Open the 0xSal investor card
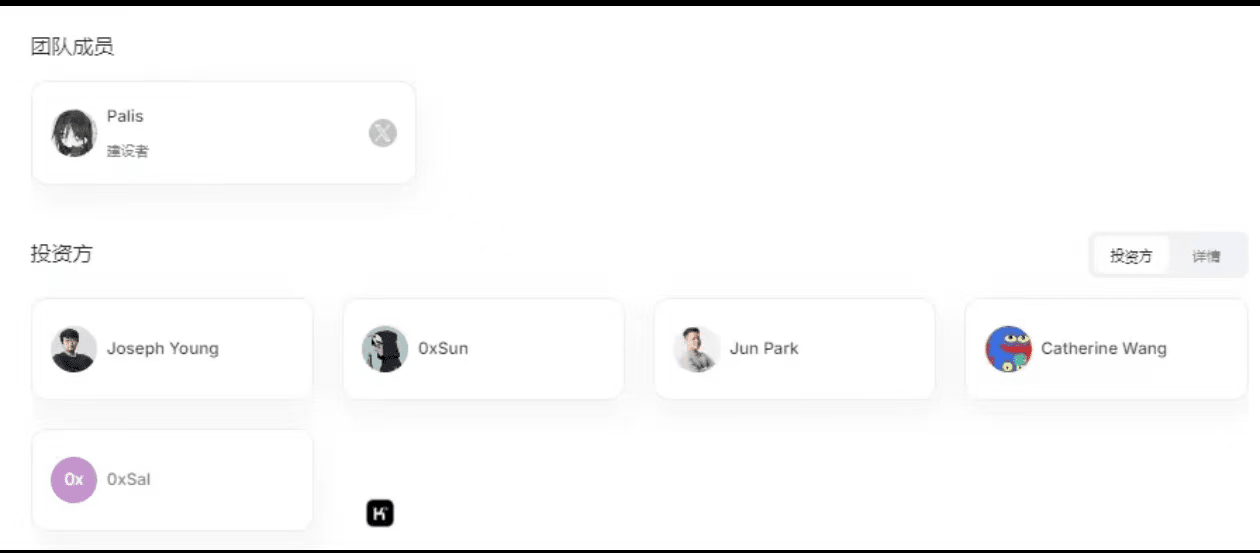The width and height of the screenshot is (1260, 553). (x=173, y=480)
